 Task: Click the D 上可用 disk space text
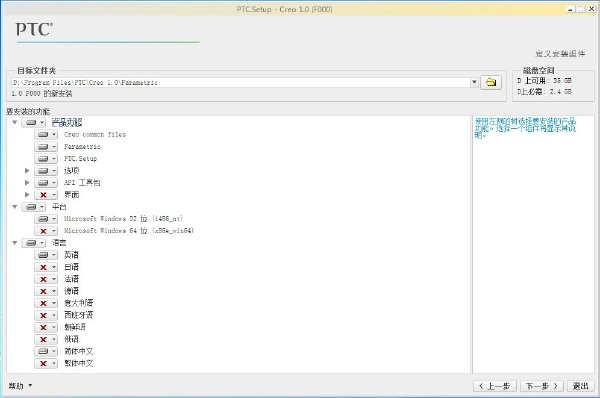point(544,81)
